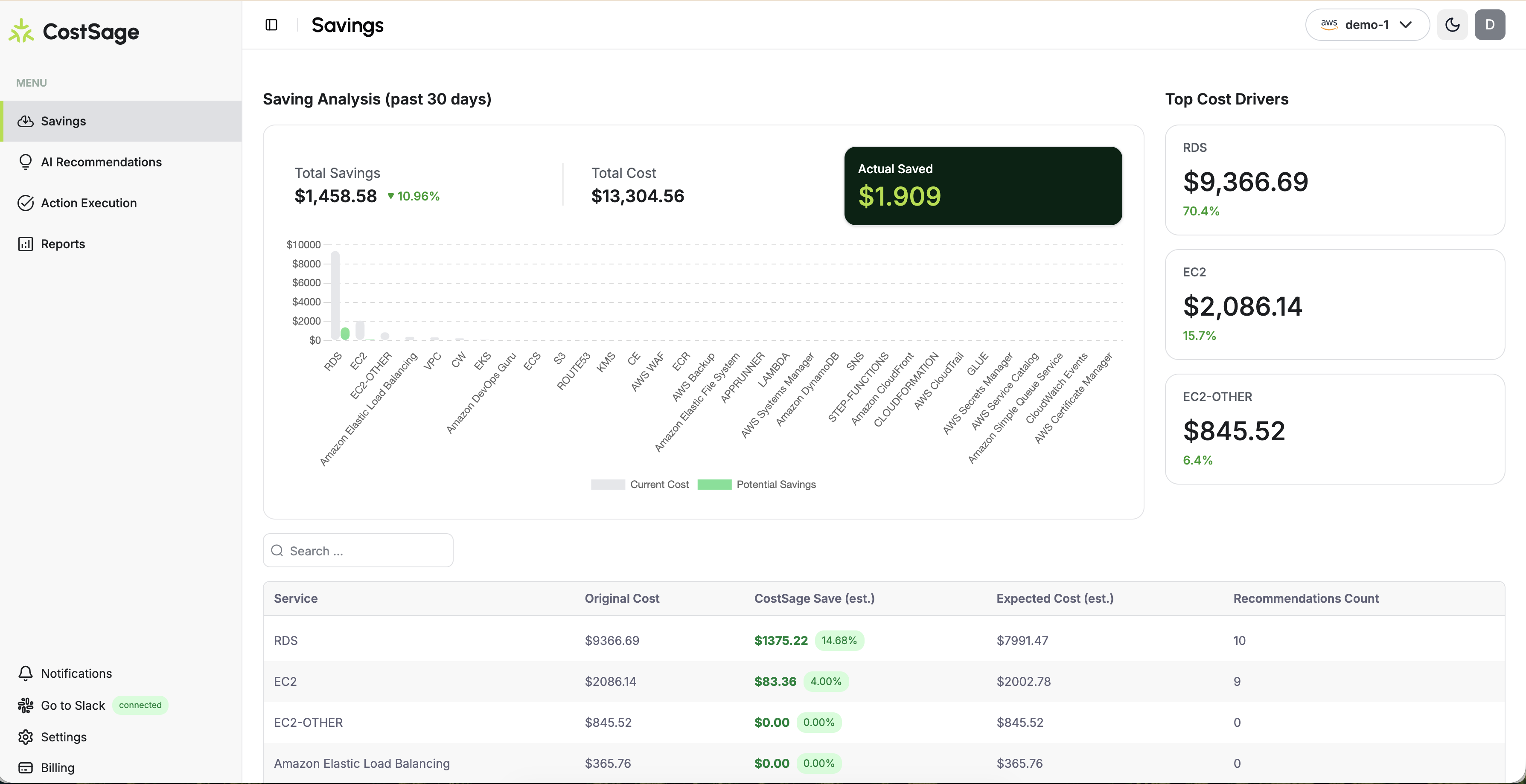This screenshot has width=1526, height=784.
Task: Open Notifications bell icon
Action: [x=26, y=673]
